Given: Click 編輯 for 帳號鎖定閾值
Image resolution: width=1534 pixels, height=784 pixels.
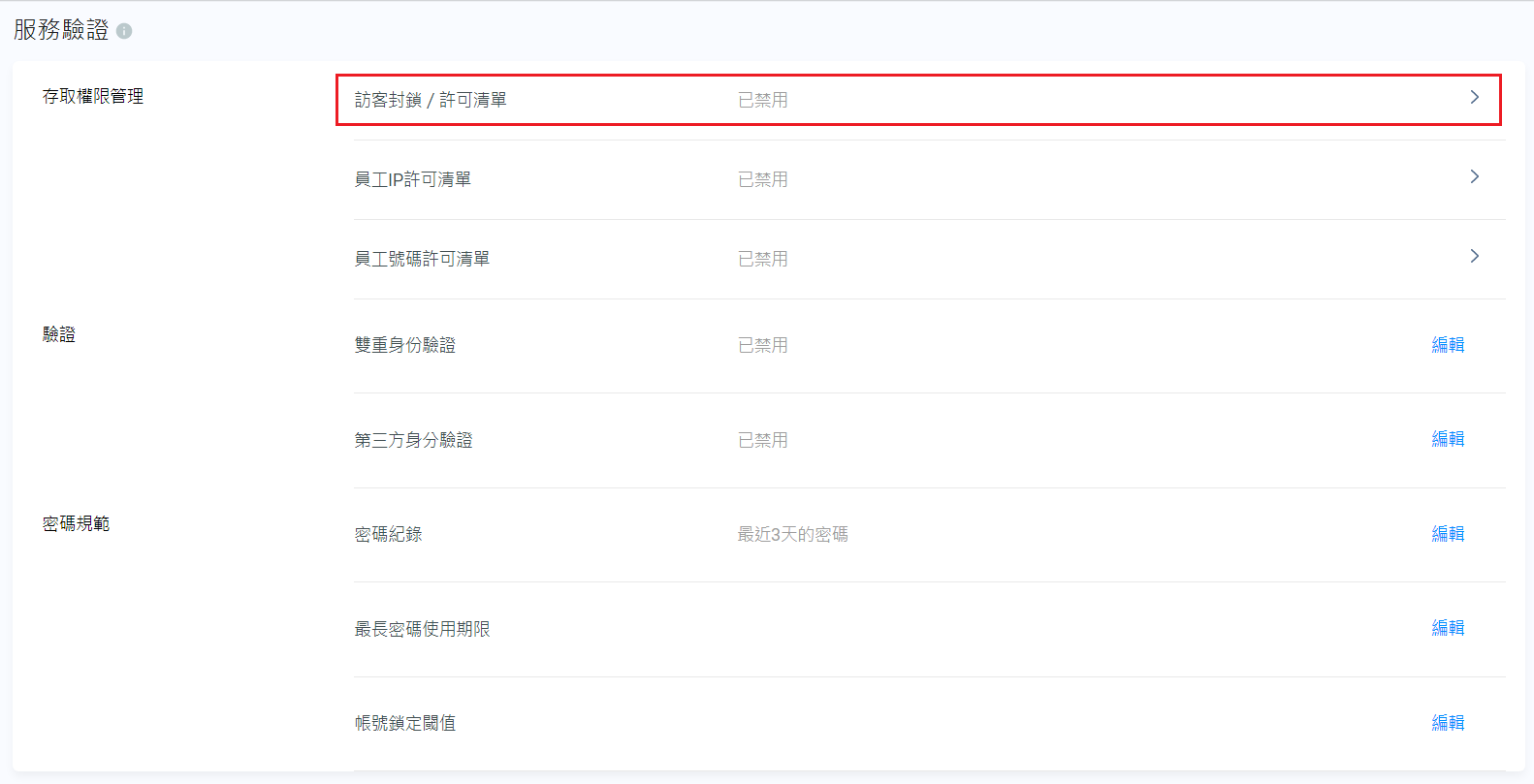Looking at the screenshot, I should pyautogui.click(x=1448, y=723).
